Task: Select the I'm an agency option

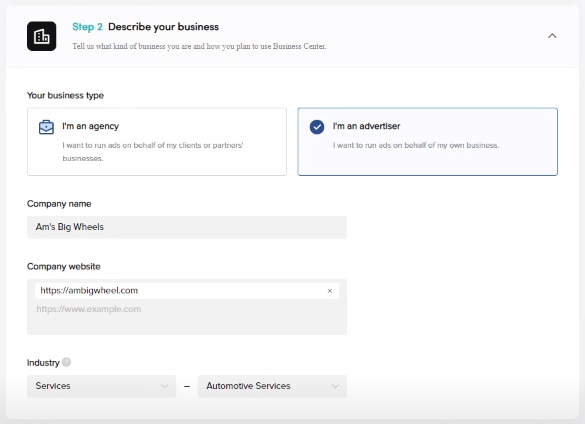Action: [157, 142]
